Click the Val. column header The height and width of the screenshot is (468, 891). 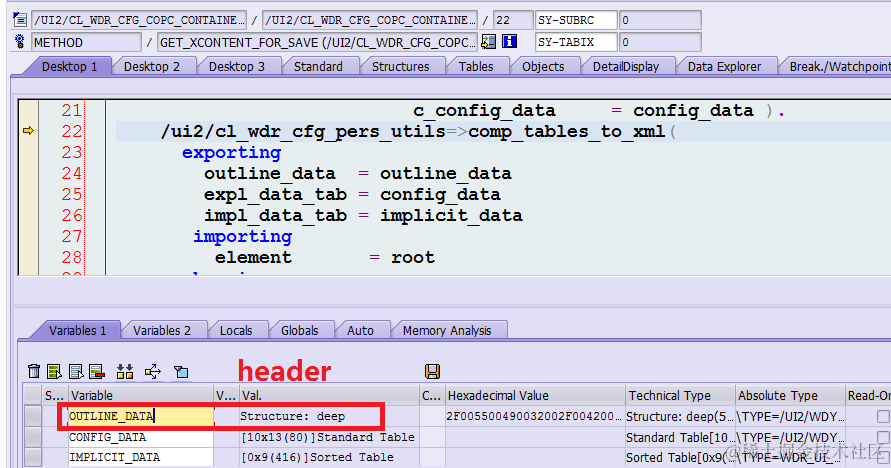pyautogui.click(x=328, y=396)
